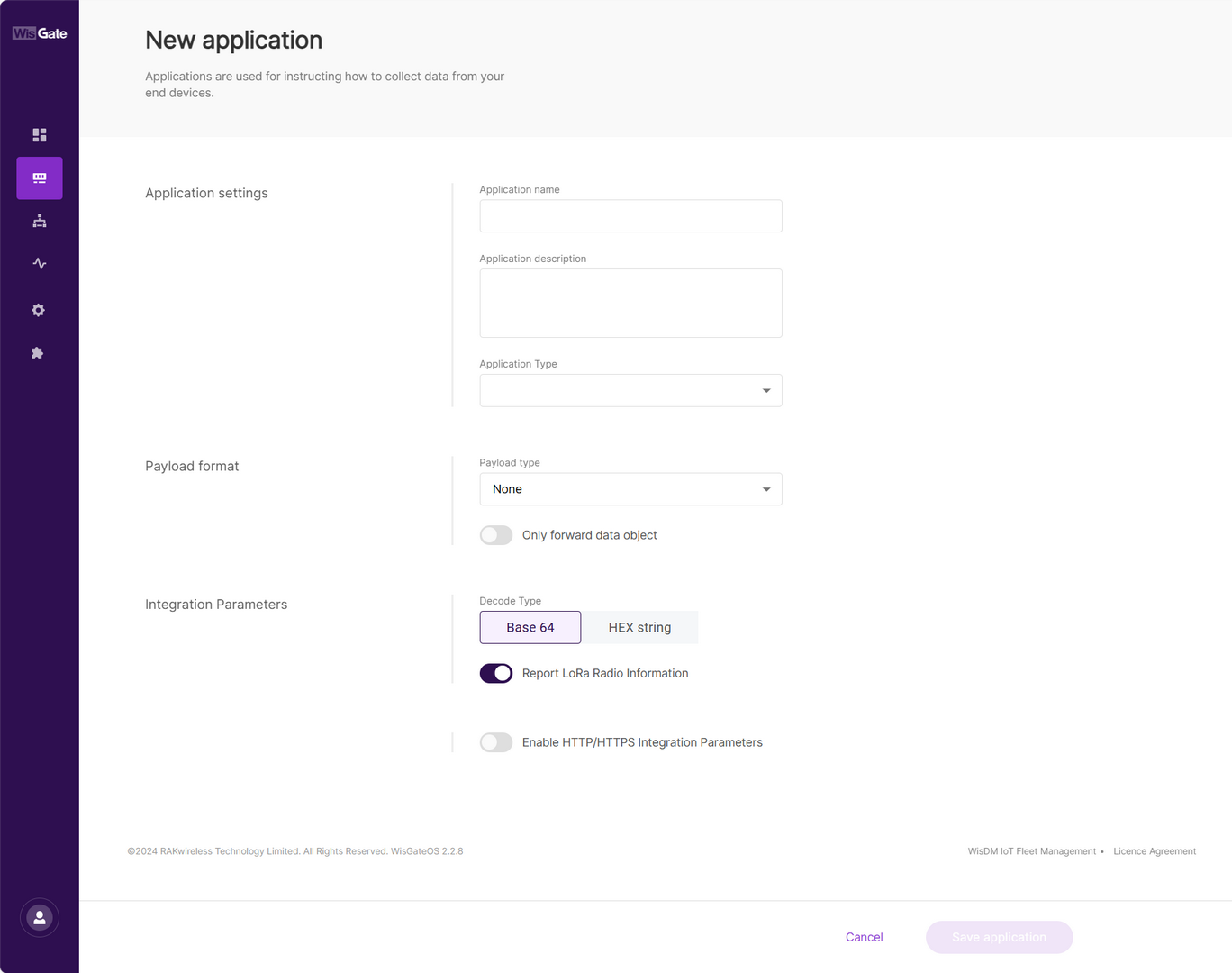Open the Licence Agreement link
Screen dimensions: 1232x973
1155,851
